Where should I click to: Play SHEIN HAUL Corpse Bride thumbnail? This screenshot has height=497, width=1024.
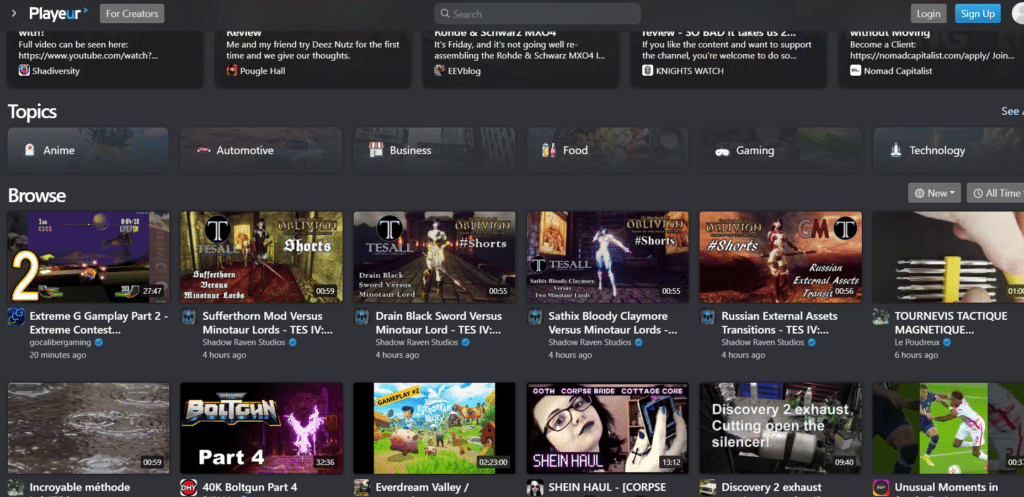pyautogui.click(x=607, y=428)
